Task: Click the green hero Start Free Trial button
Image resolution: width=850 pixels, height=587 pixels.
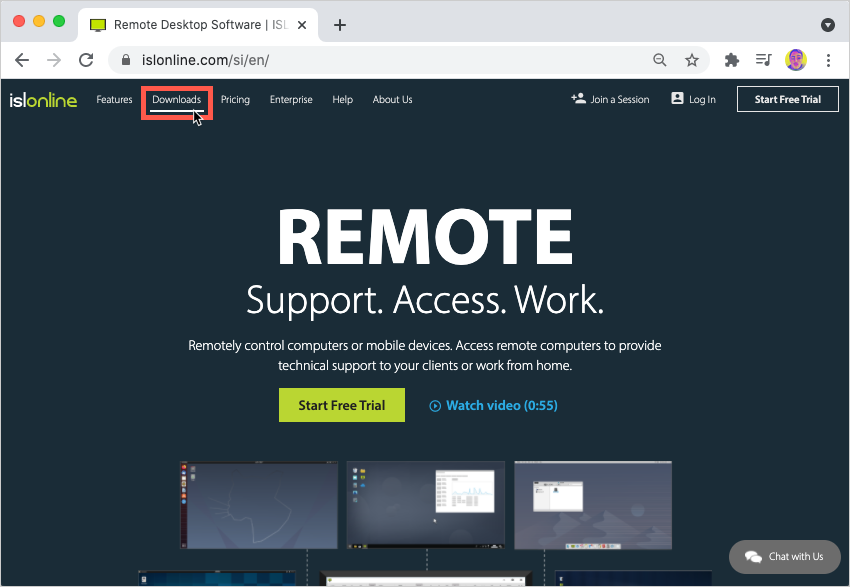Action: pos(342,405)
